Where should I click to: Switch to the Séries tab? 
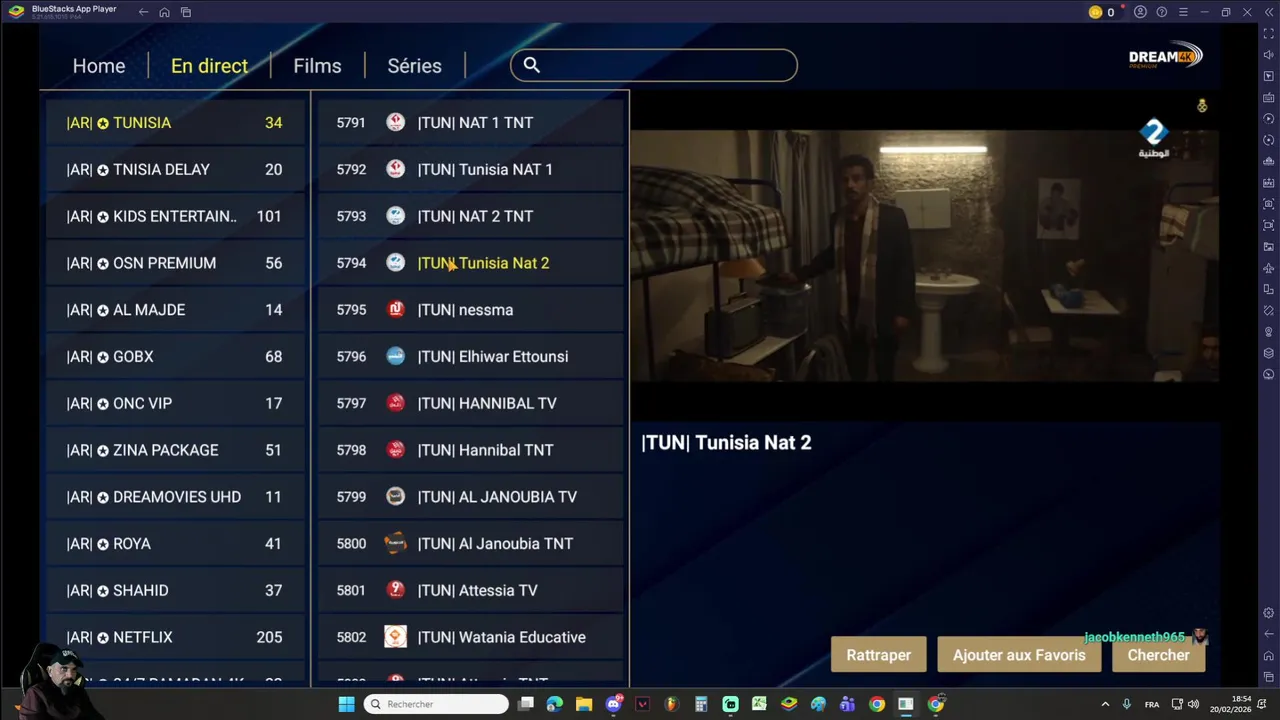414,66
